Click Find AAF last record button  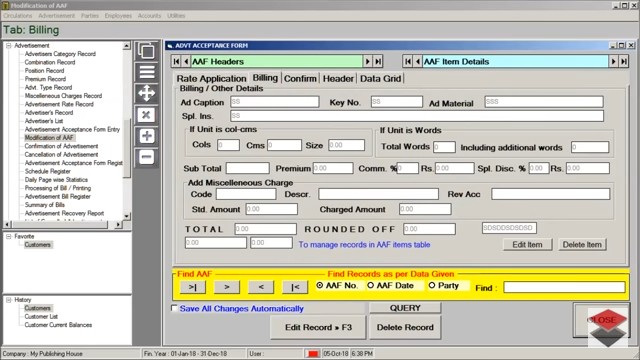click(x=193, y=287)
